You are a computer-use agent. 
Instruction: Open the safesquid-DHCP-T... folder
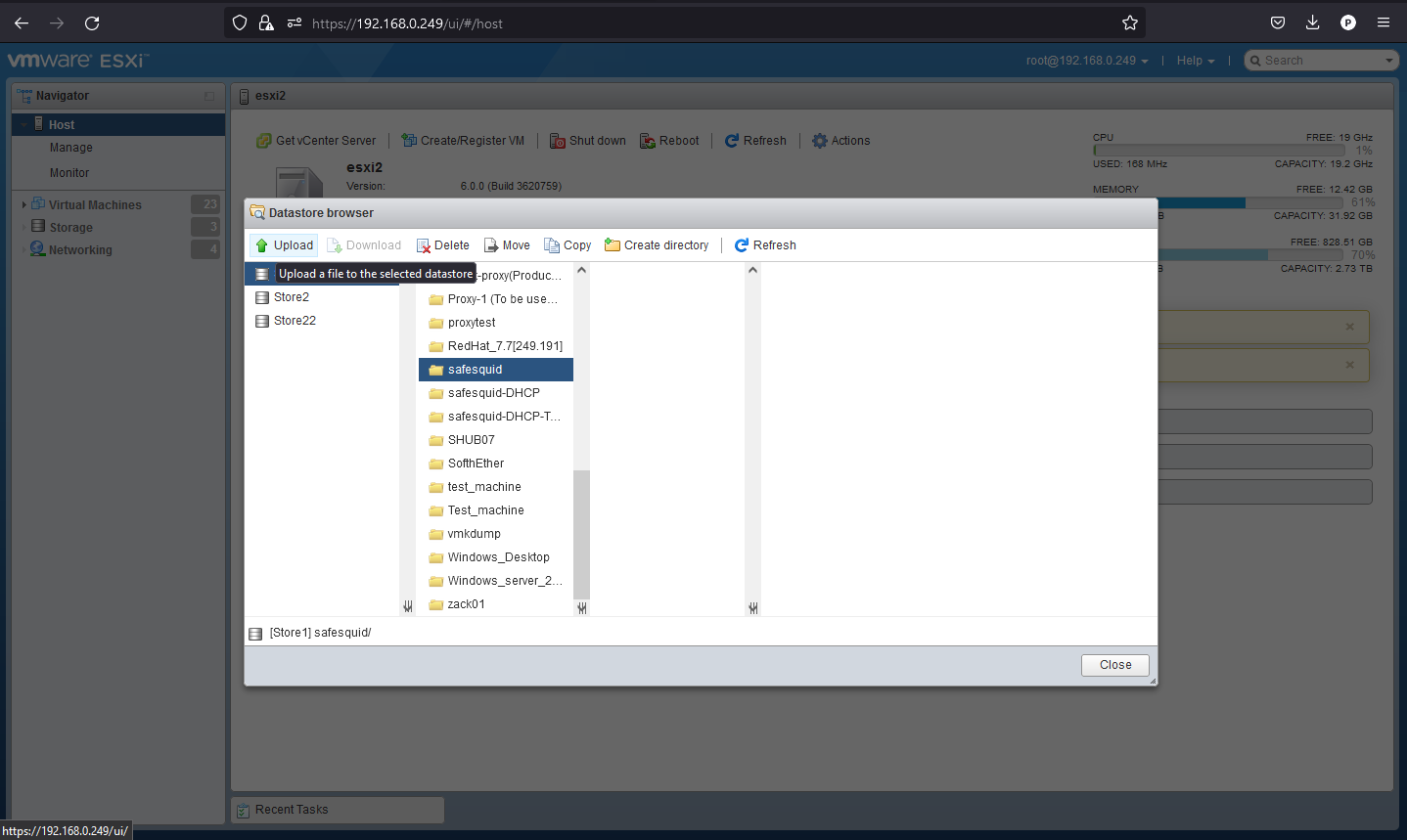(x=496, y=417)
